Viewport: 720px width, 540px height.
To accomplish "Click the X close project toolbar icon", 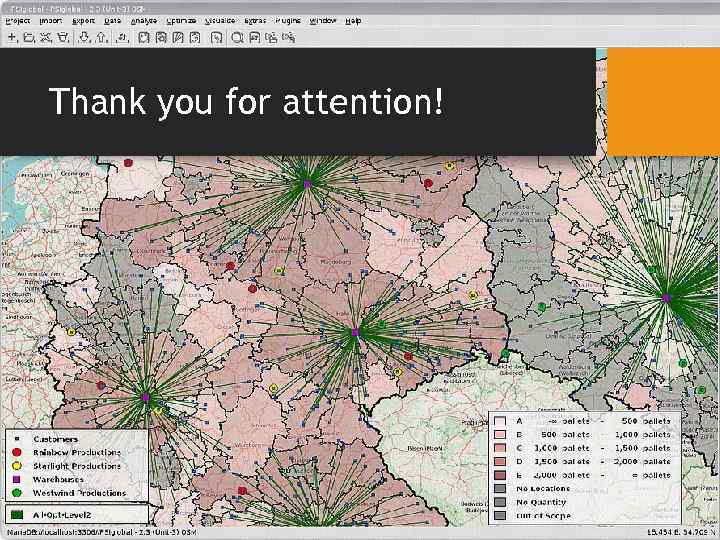I will point(45,38).
